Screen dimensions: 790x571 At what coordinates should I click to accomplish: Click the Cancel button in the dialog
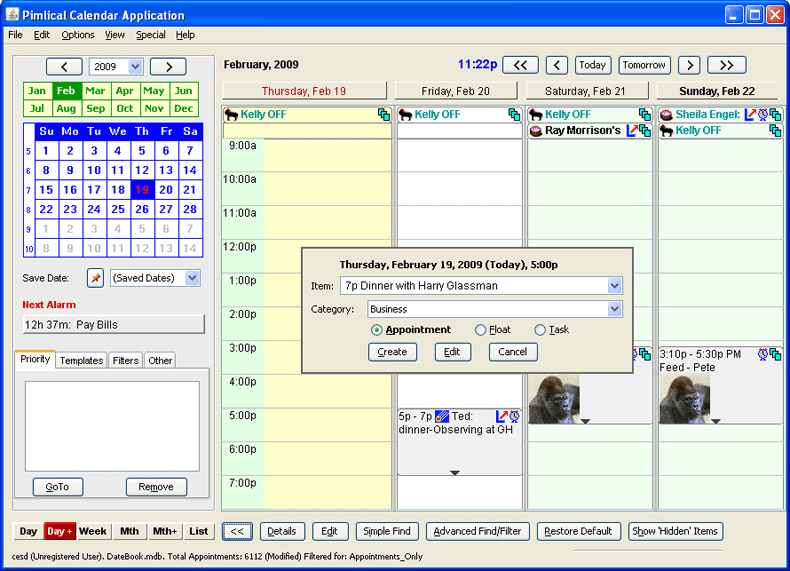[x=512, y=352]
